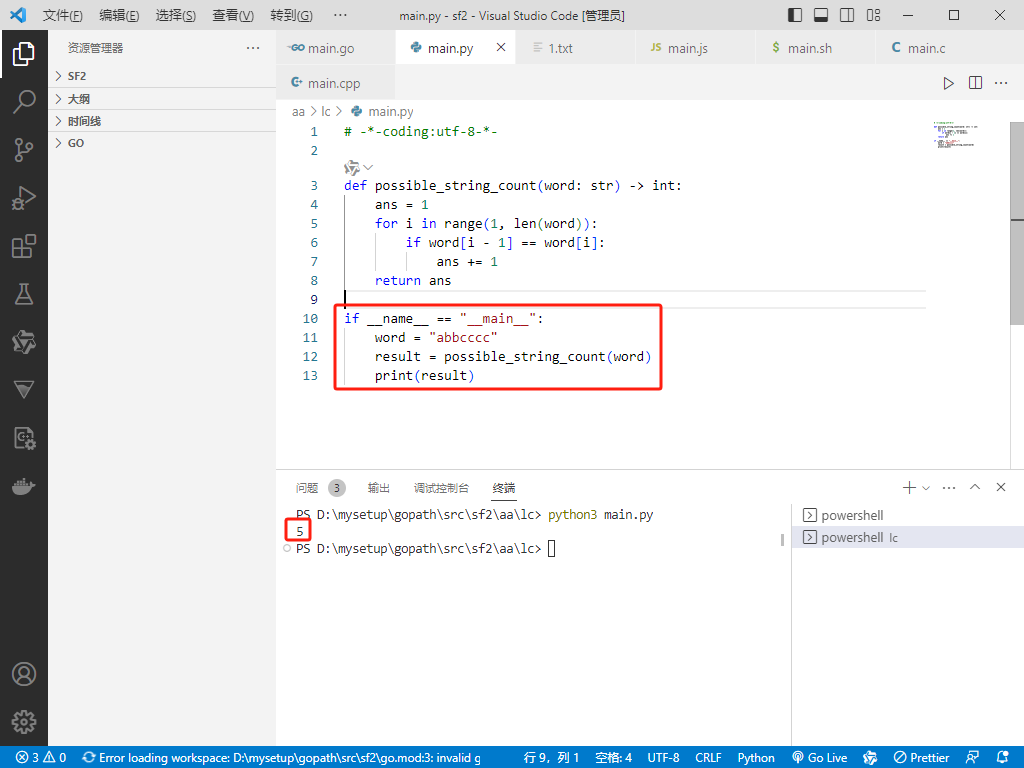Open Explorer panel More Actions ellipsis
Image resolution: width=1024 pixels, height=768 pixels.
point(253,48)
